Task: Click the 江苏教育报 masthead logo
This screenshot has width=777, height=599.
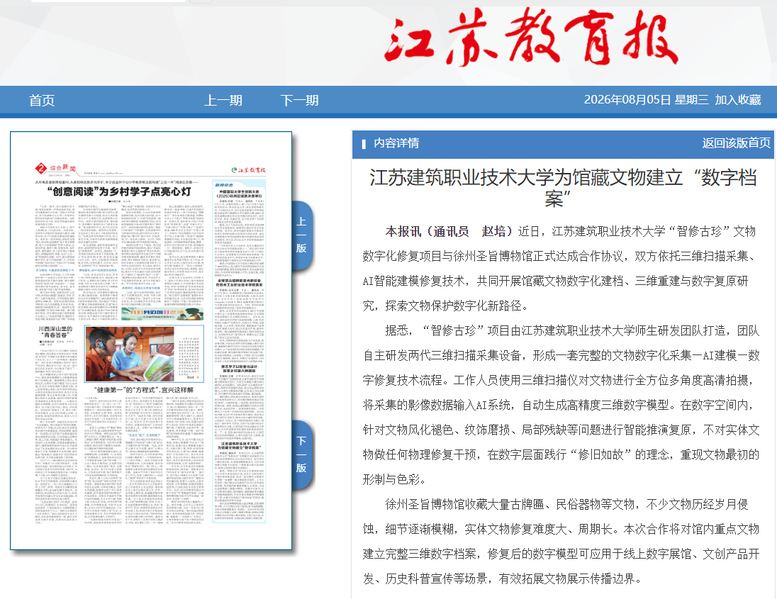Action: click(531, 37)
